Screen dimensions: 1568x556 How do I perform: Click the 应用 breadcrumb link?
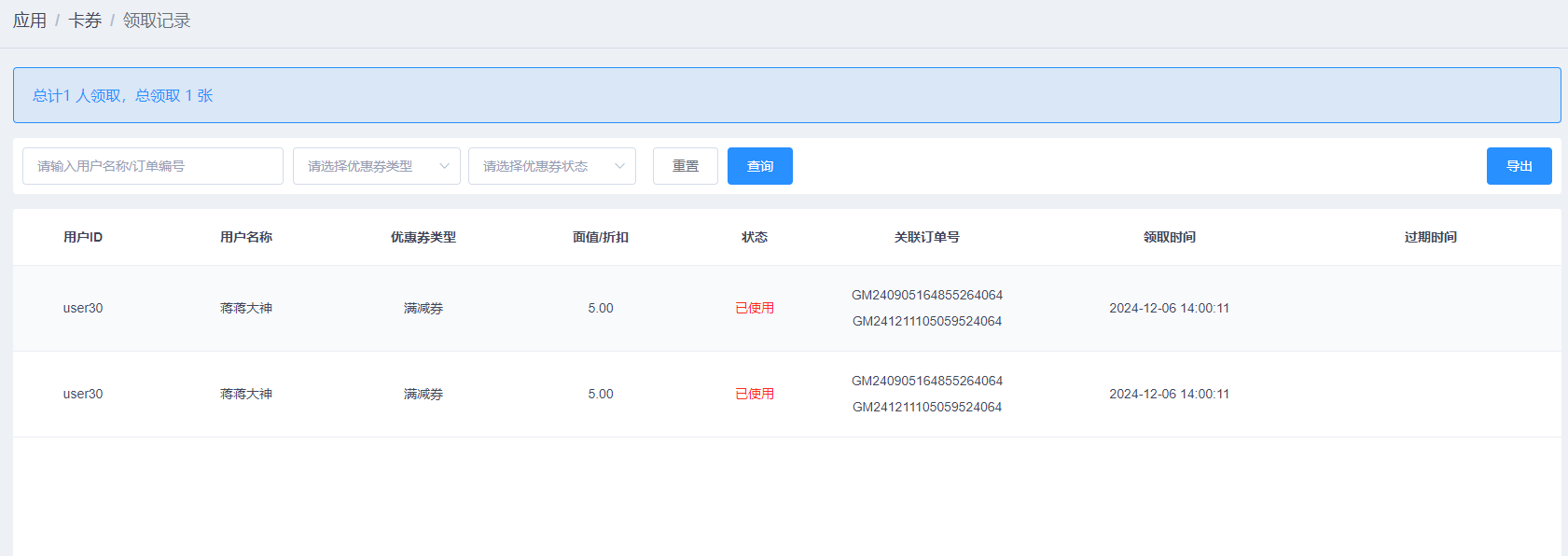click(30, 21)
